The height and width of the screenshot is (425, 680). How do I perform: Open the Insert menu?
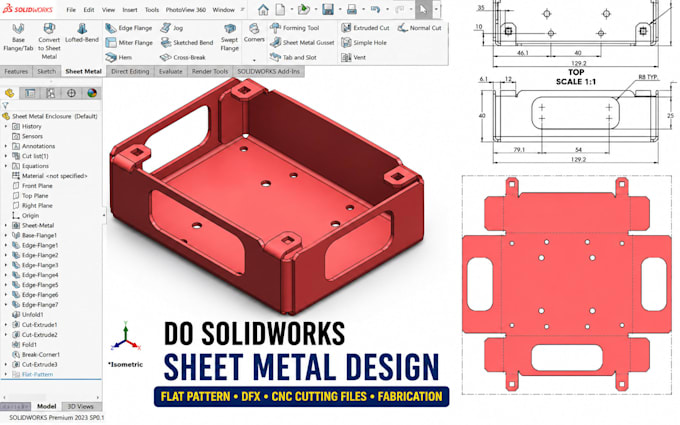click(x=130, y=10)
